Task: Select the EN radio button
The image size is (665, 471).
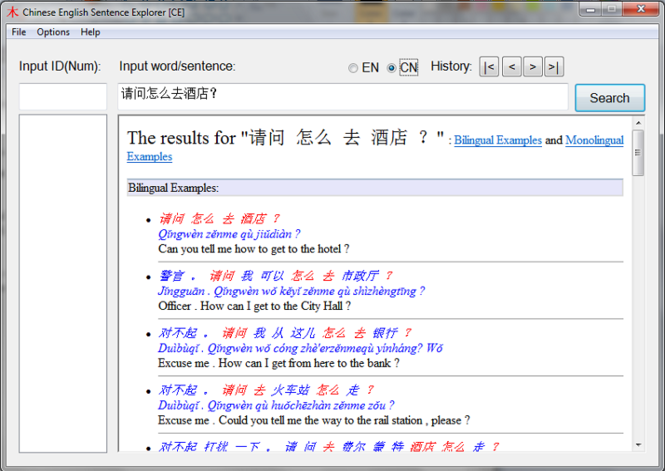Action: (353, 68)
